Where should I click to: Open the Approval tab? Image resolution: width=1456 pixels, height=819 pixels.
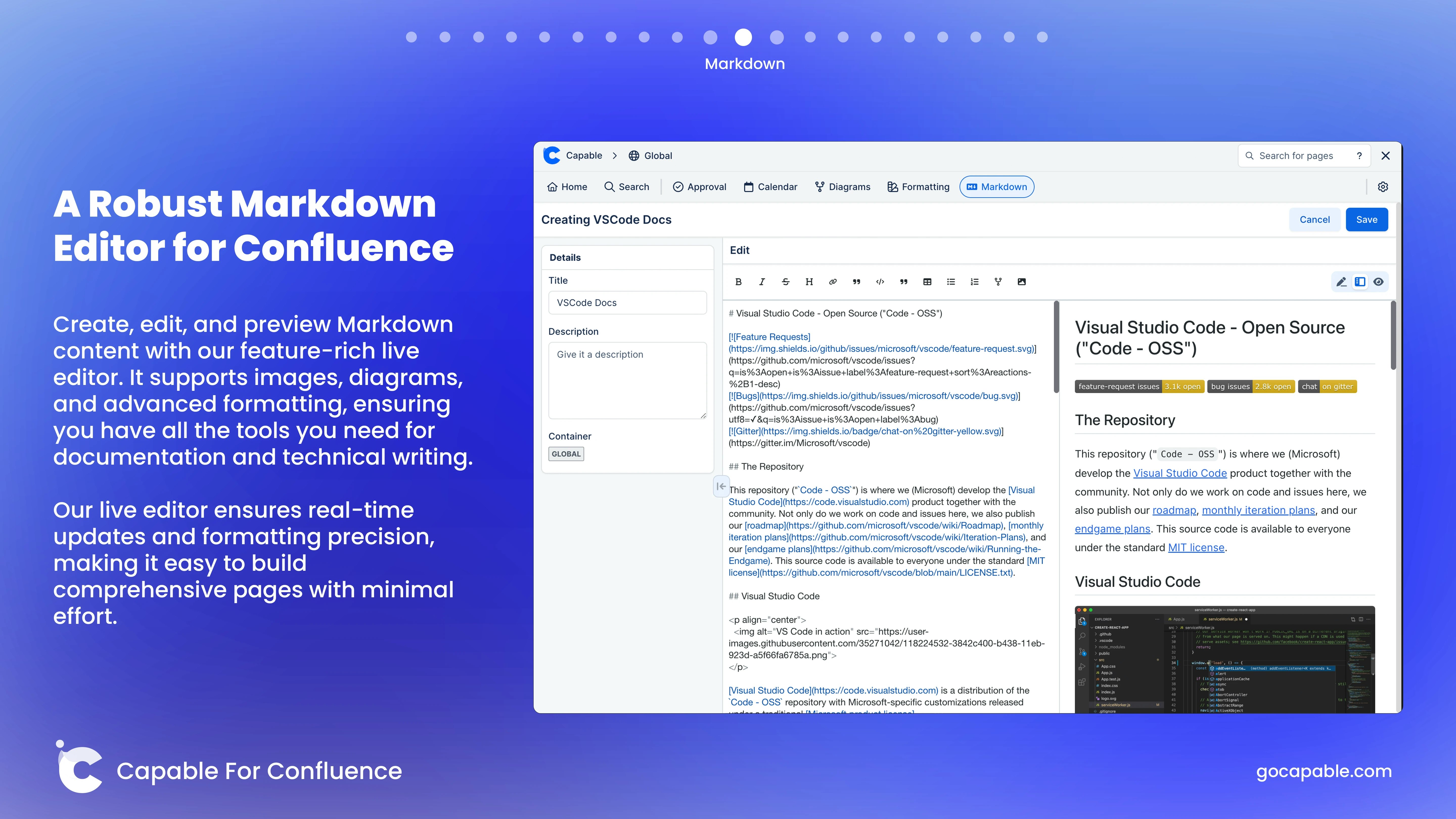coord(700,187)
